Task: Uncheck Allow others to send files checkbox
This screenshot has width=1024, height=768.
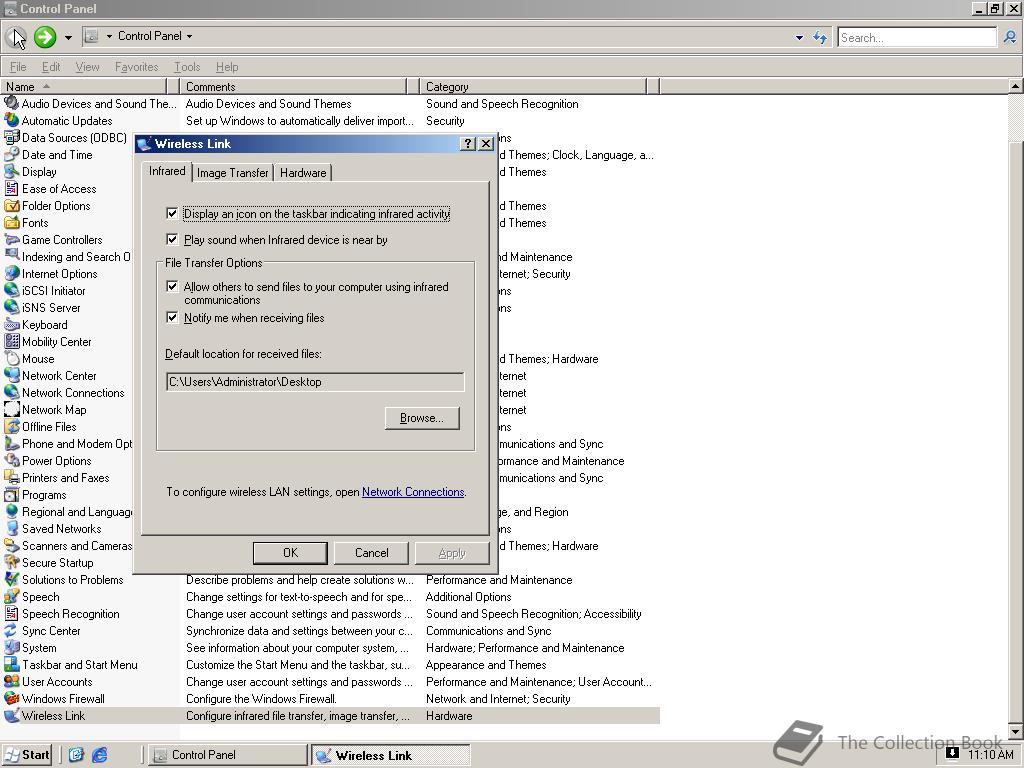Action: point(172,286)
